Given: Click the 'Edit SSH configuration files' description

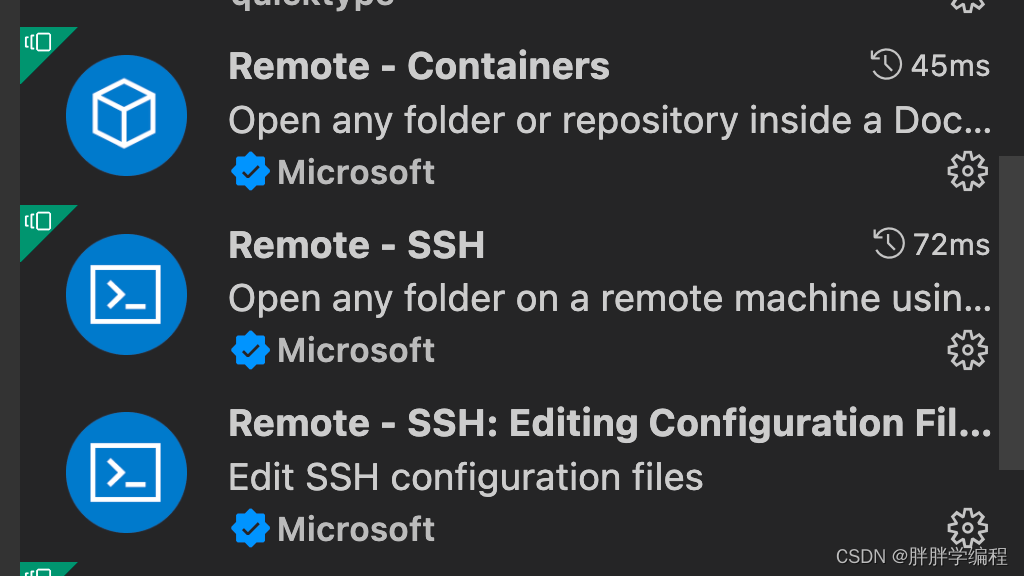Looking at the screenshot, I should (x=465, y=477).
